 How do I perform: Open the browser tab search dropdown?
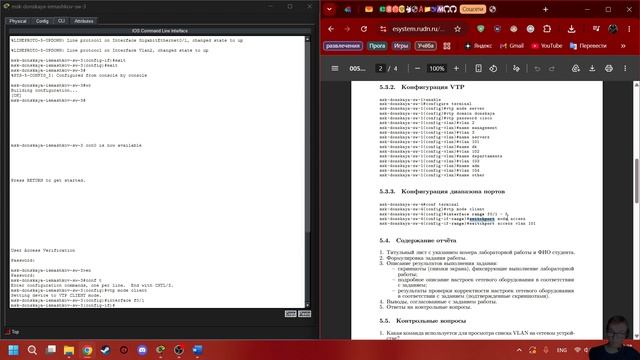point(329,9)
